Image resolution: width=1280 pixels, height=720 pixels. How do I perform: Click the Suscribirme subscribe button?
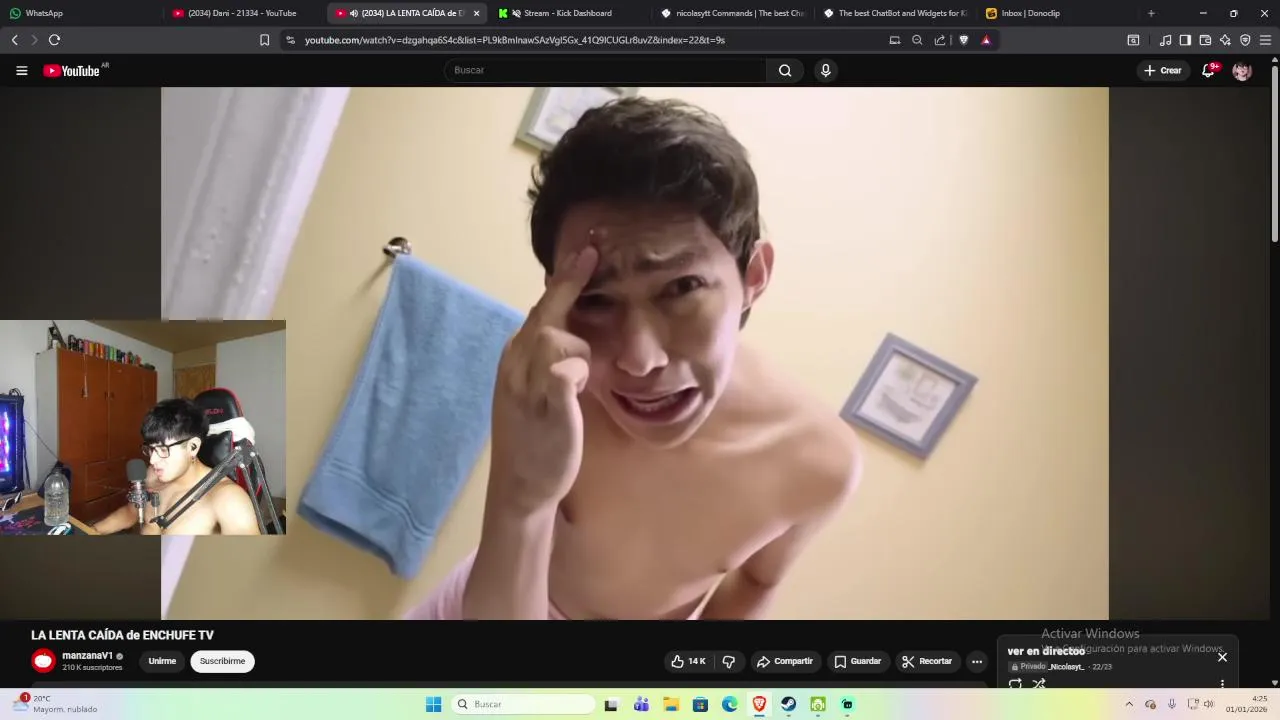tap(222, 661)
